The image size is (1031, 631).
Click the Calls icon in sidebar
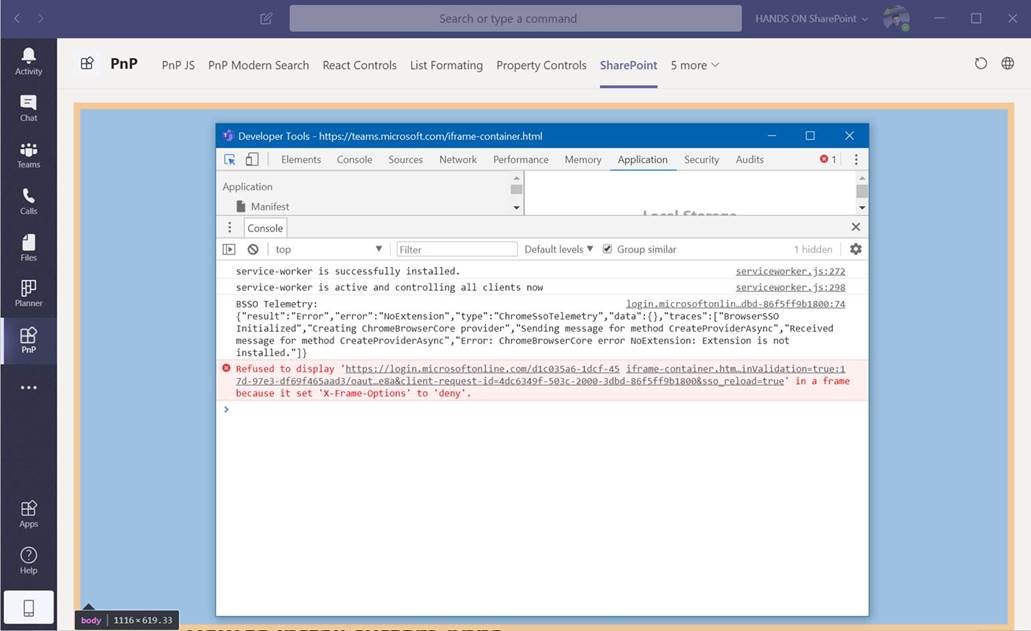pos(28,200)
